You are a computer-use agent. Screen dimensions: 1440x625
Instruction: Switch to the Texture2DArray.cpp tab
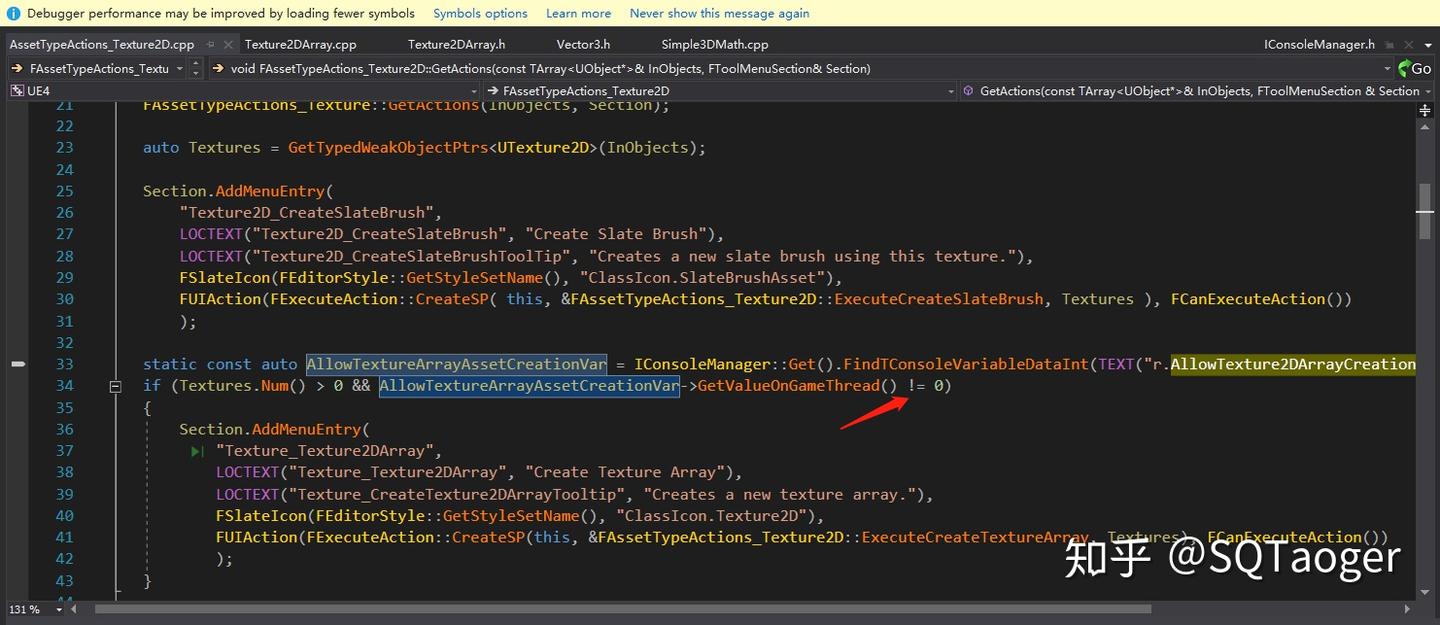301,44
